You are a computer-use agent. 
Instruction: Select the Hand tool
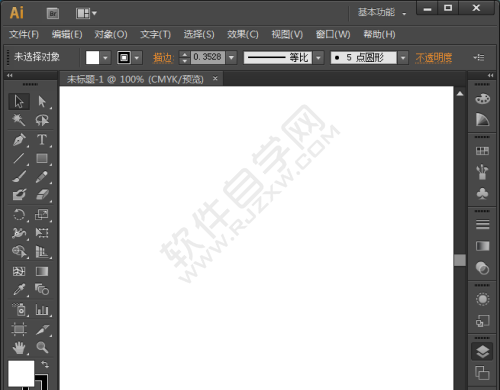[x=19, y=348]
